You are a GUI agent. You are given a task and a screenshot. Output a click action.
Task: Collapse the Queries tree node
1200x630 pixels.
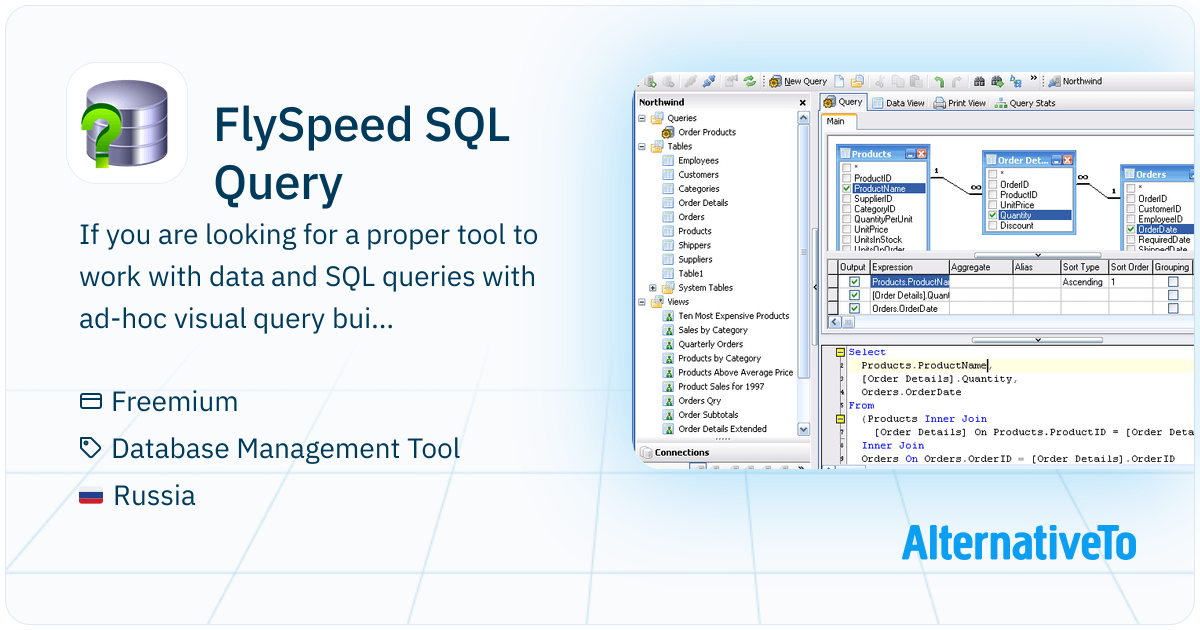click(642, 118)
